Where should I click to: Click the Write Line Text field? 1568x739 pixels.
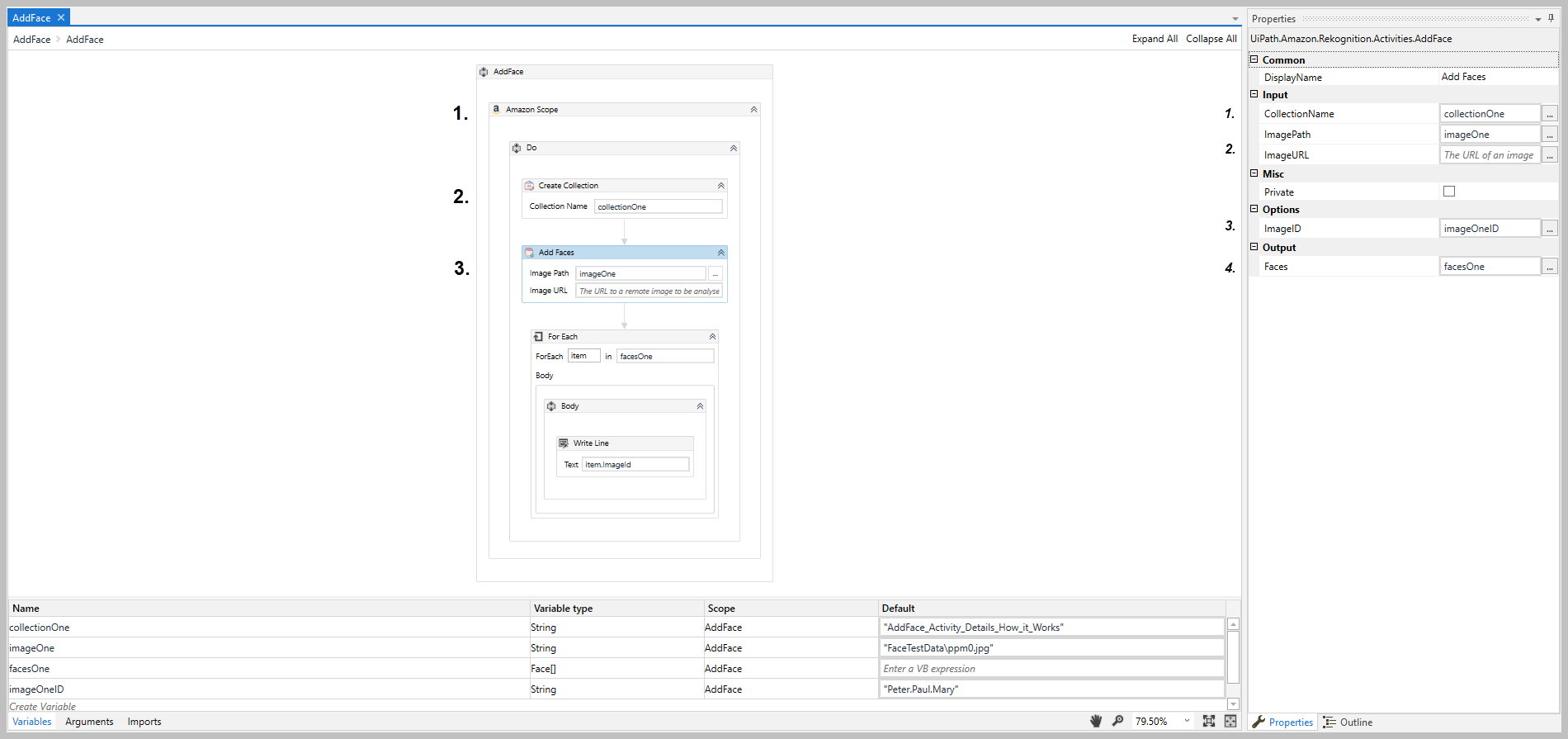click(x=635, y=465)
